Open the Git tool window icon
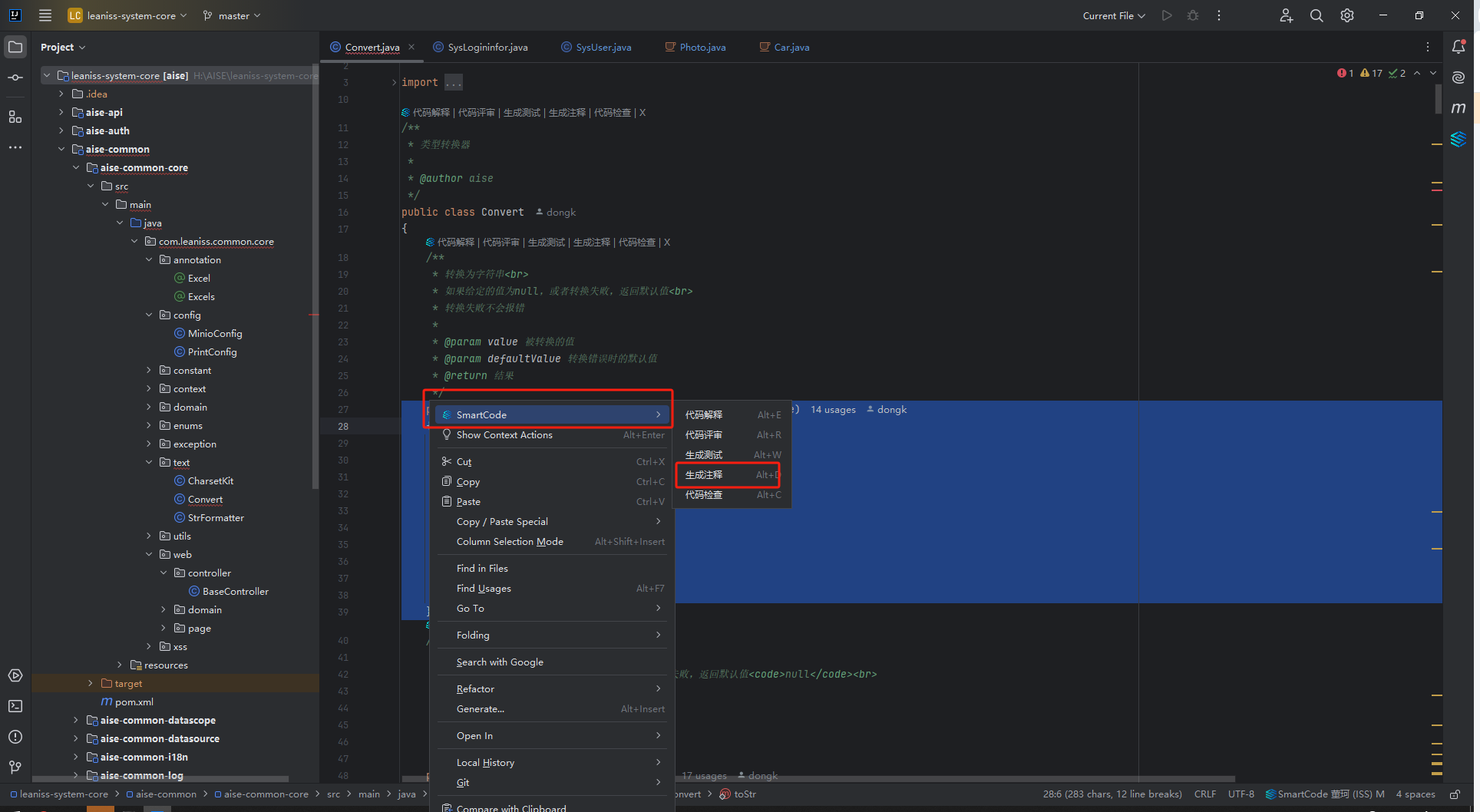The image size is (1480, 812). click(x=15, y=767)
